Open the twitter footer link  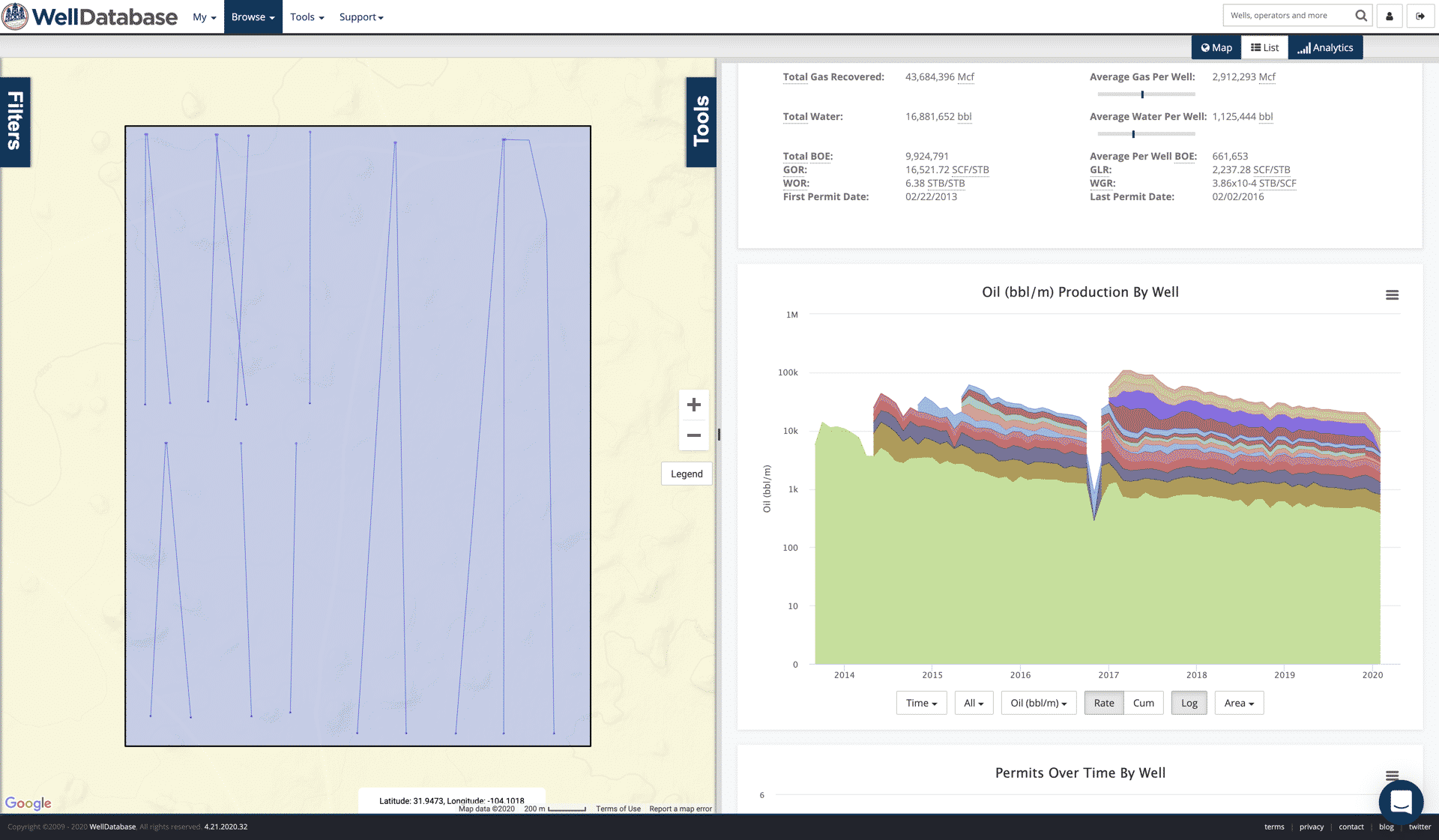click(1420, 827)
